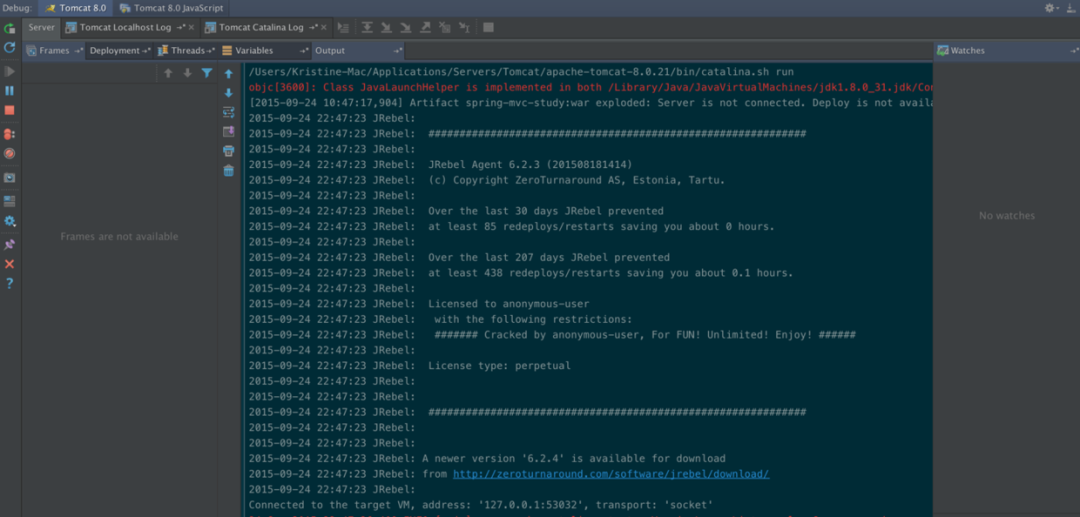Click the Get Thread Dump camera icon
This screenshot has width=1080, height=517.
coord(9,178)
